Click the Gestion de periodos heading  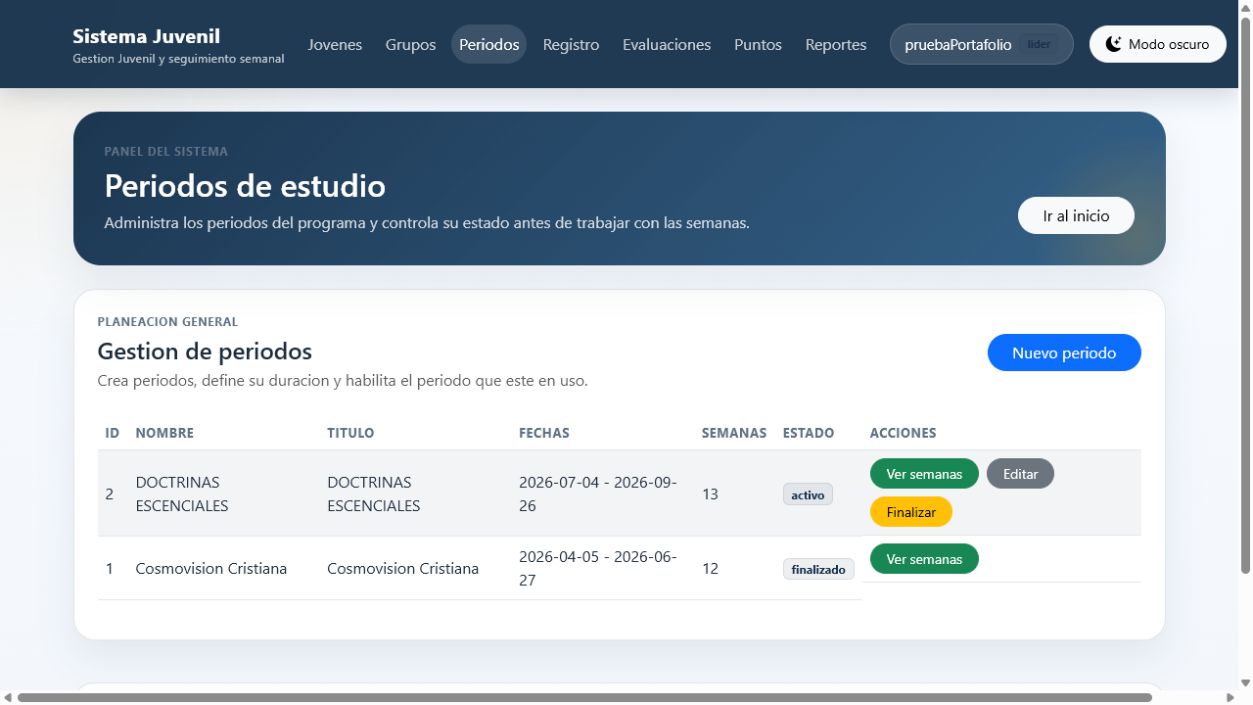pyautogui.click(x=205, y=351)
